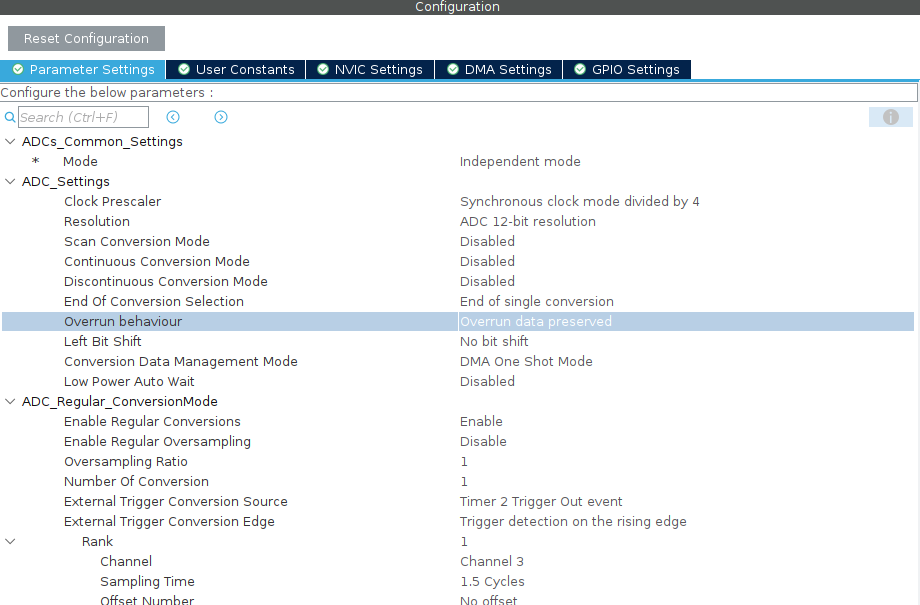The width and height of the screenshot is (920, 605).
Task: Change Scan Conversion Mode Disabled value
Action: pyautogui.click(x=487, y=241)
